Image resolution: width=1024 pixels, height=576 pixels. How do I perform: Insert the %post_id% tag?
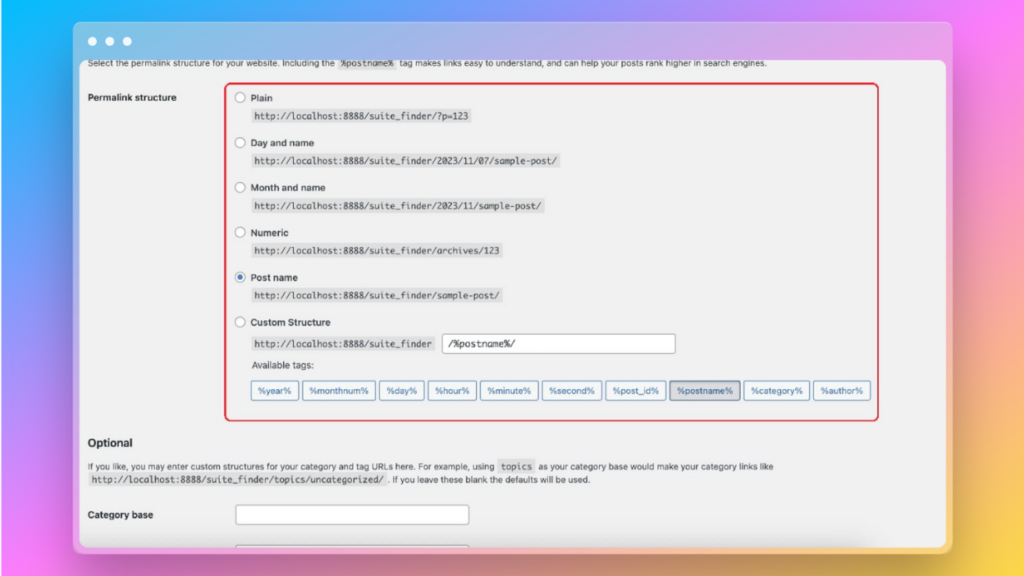pos(635,391)
